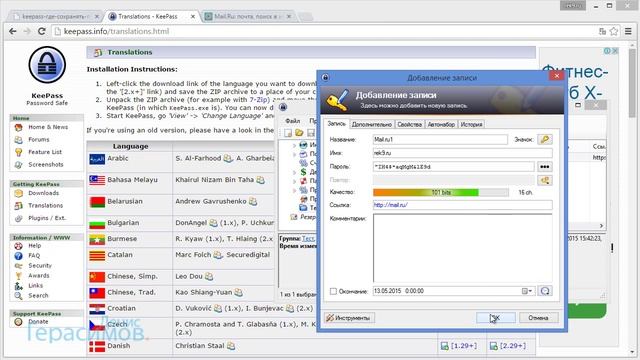This screenshot has width=640, height=360.
Task: Click the Belarusian flag icon
Action: (x=97, y=202)
